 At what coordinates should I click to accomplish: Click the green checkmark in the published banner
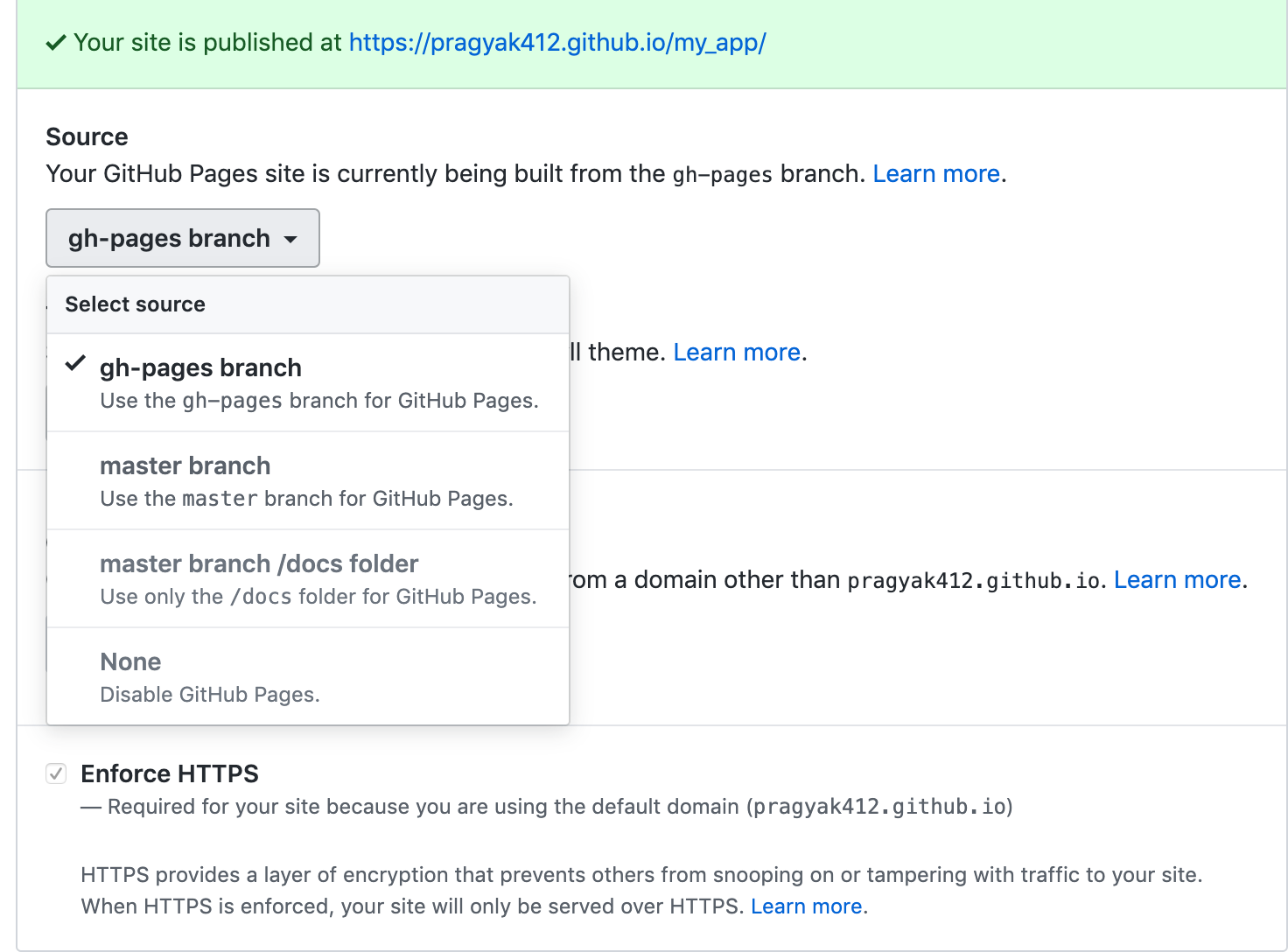pos(56,42)
